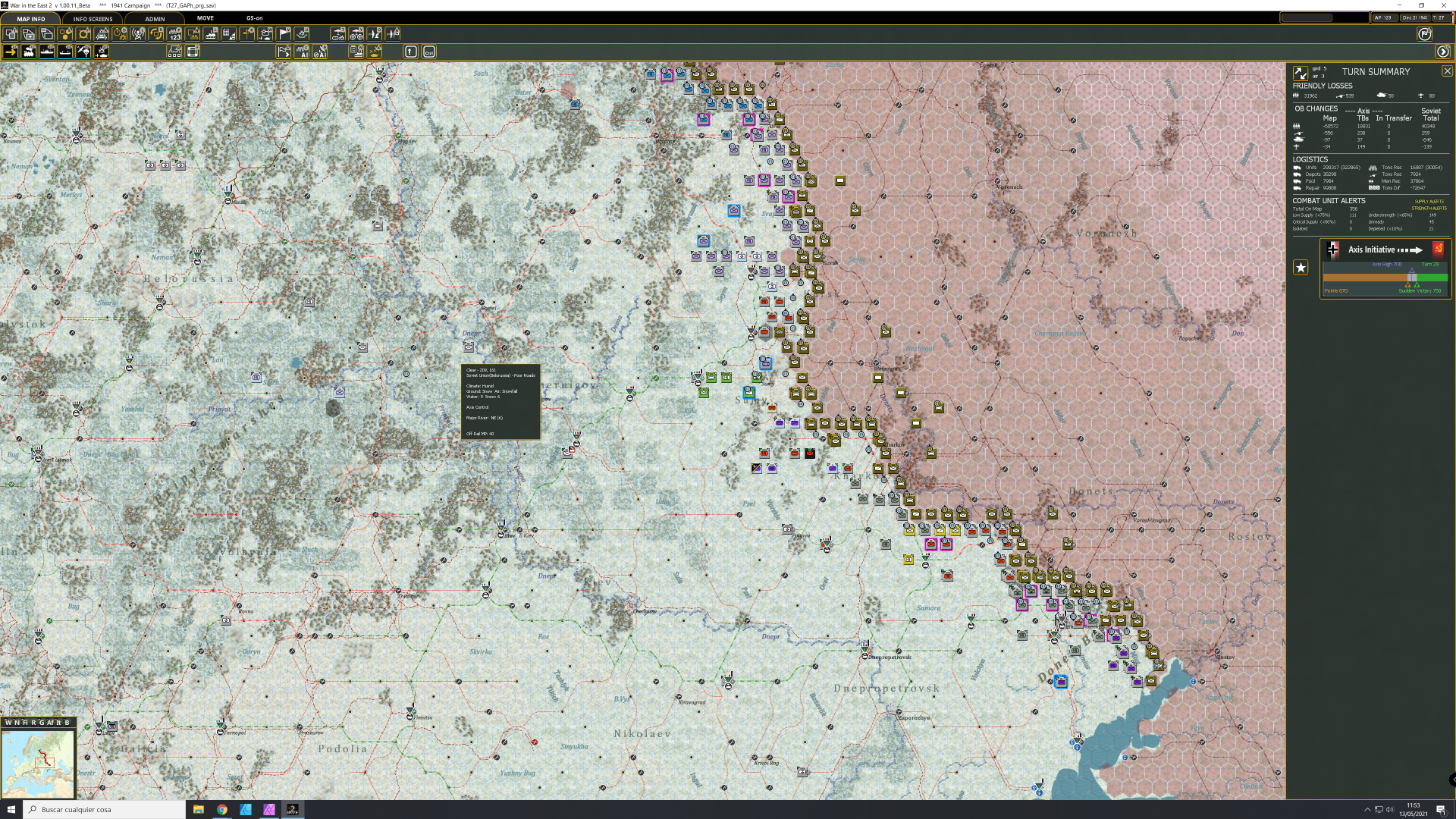The width and height of the screenshot is (1456, 819).
Task: Click the aircraft ground attack icon
Action: point(375,33)
